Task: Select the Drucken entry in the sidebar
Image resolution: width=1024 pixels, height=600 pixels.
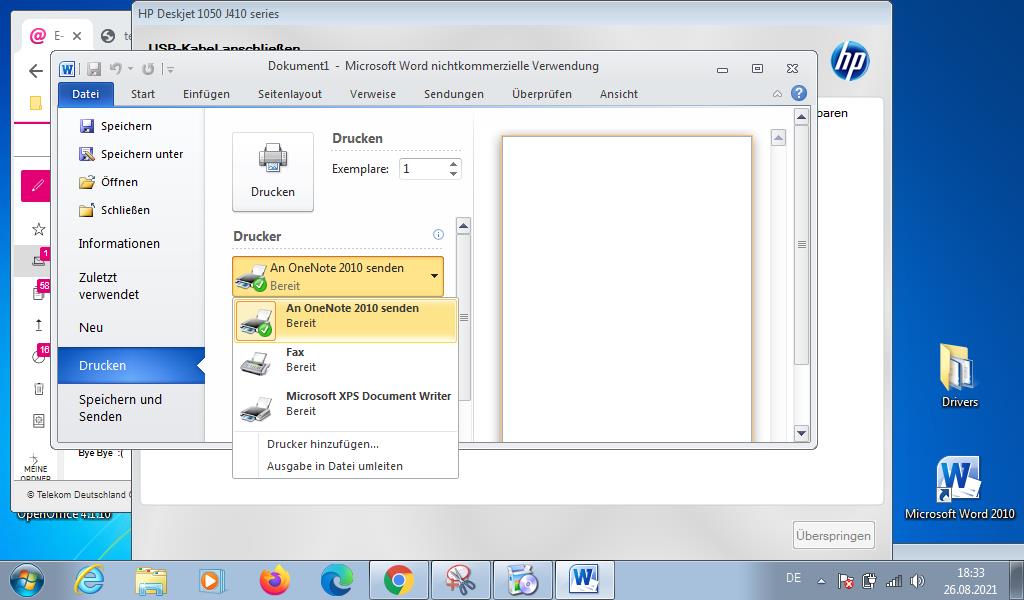Action: [131, 366]
